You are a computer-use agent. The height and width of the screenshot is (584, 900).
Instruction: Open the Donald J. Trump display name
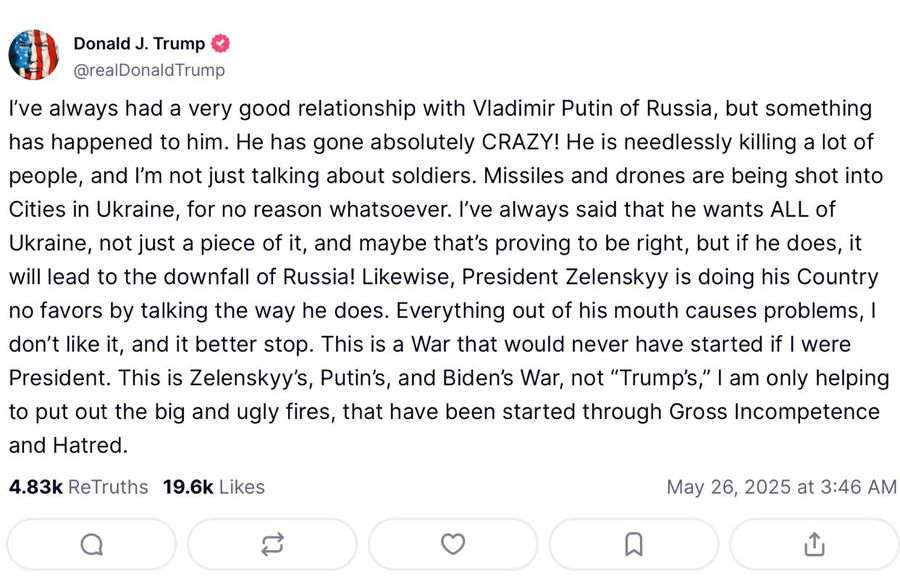tap(139, 44)
